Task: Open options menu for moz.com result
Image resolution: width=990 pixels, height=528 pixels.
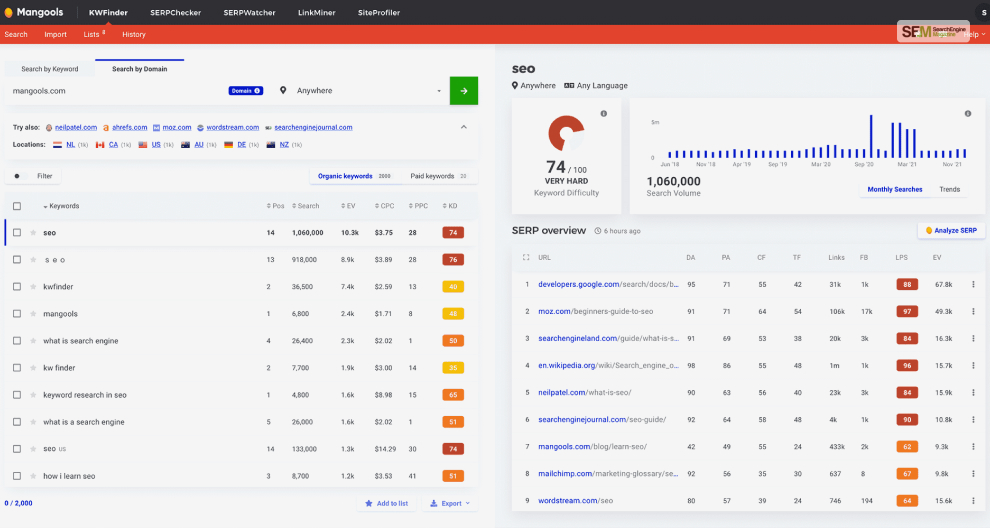Action: 973,311
